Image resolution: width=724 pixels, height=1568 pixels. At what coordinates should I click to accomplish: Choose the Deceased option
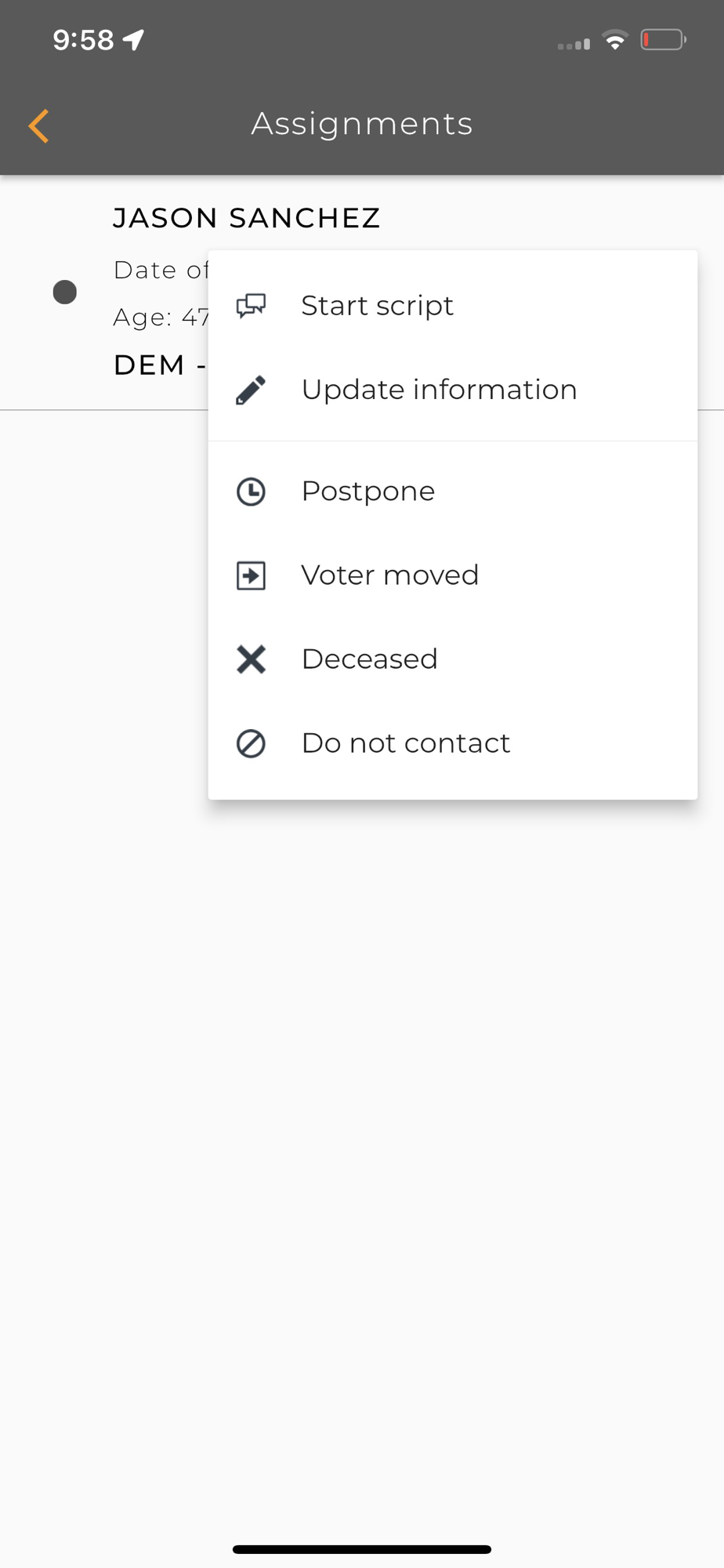(x=369, y=659)
